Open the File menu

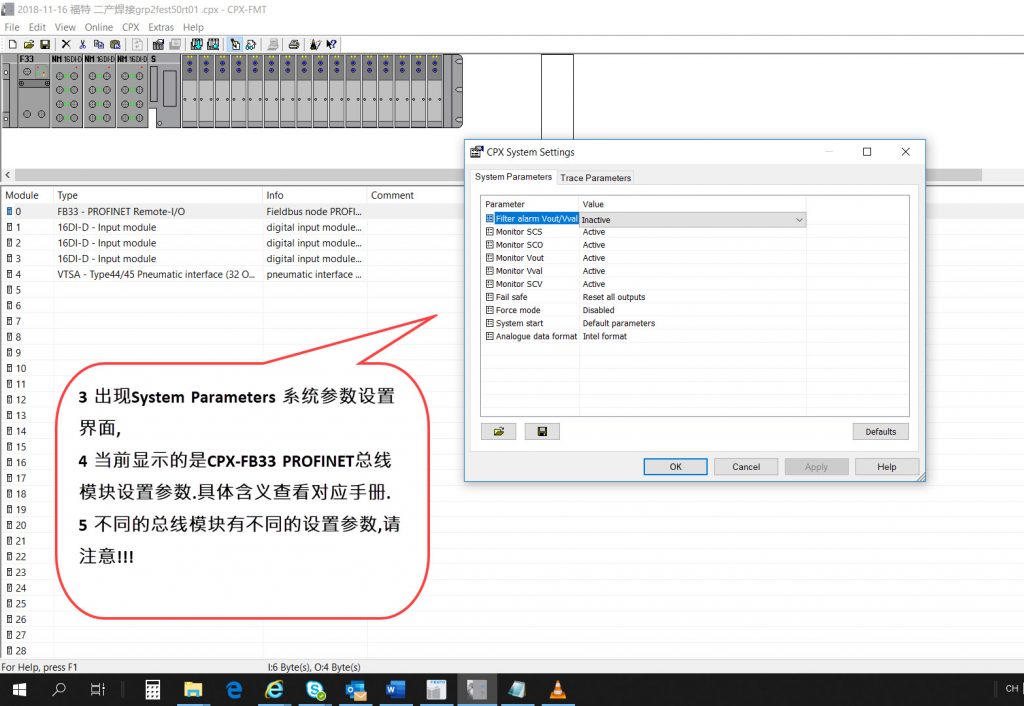tap(12, 27)
